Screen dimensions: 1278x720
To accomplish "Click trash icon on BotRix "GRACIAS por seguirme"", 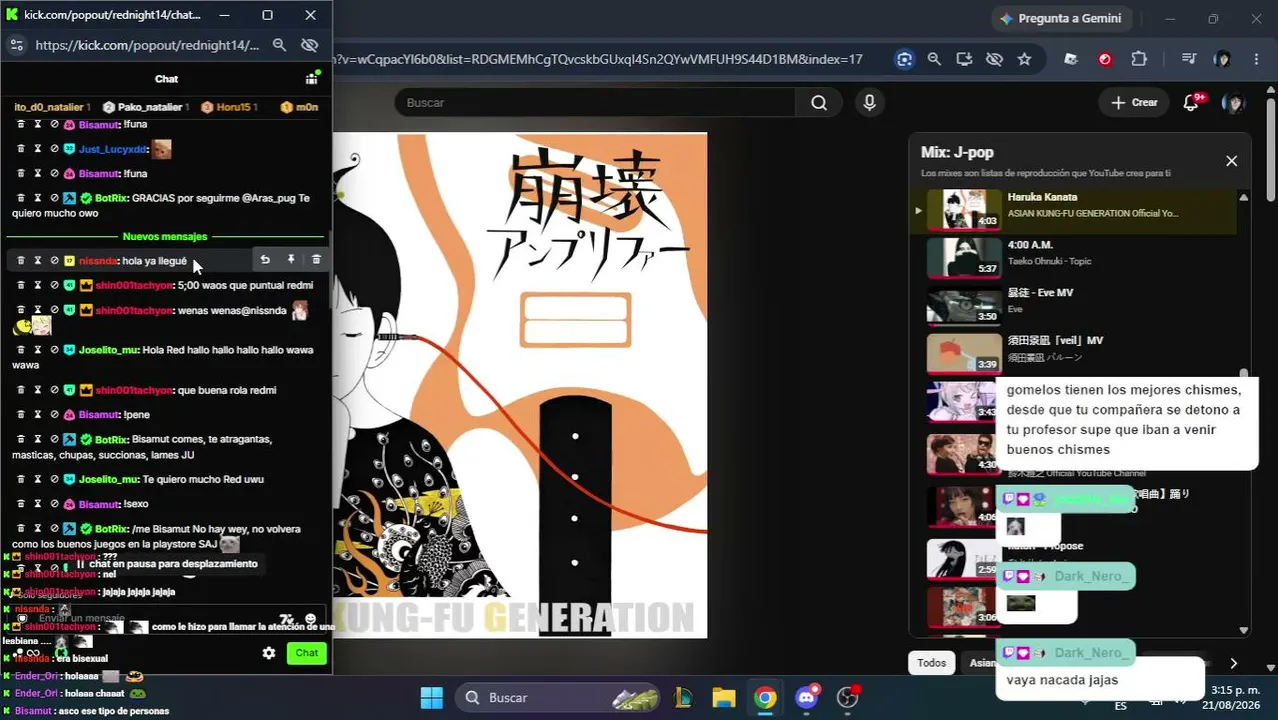I will click(20, 198).
